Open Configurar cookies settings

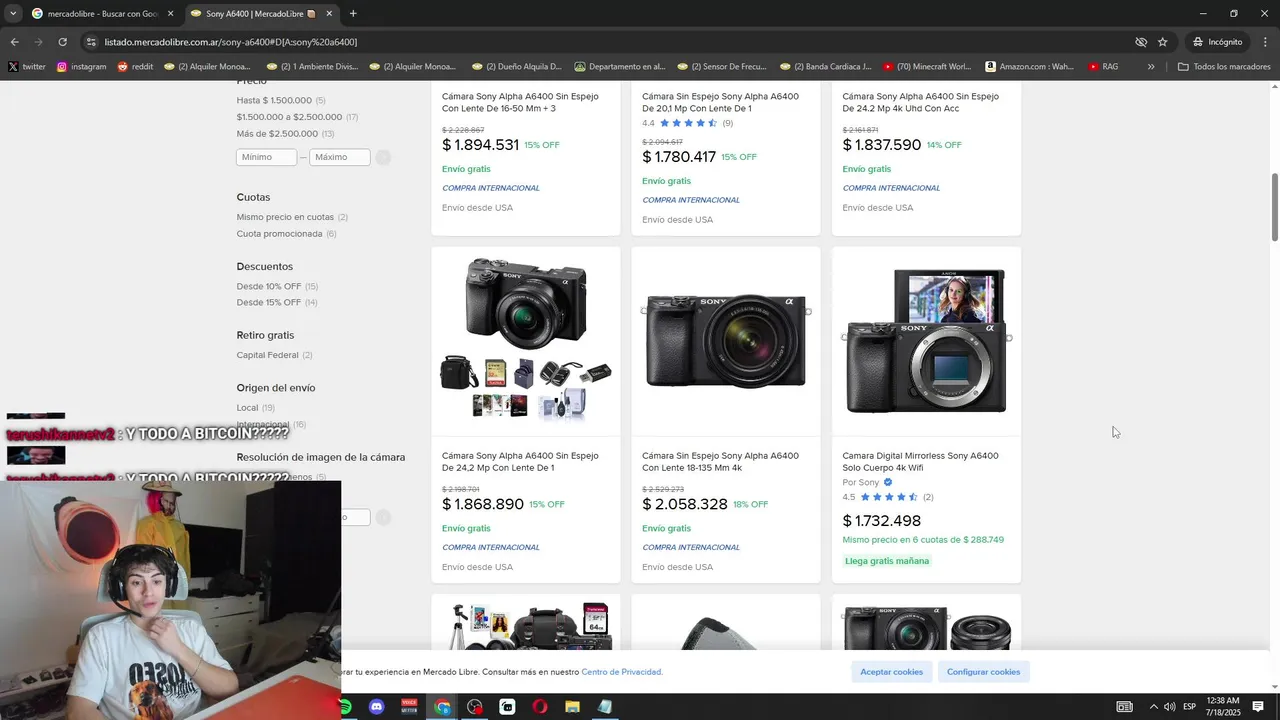point(983,672)
